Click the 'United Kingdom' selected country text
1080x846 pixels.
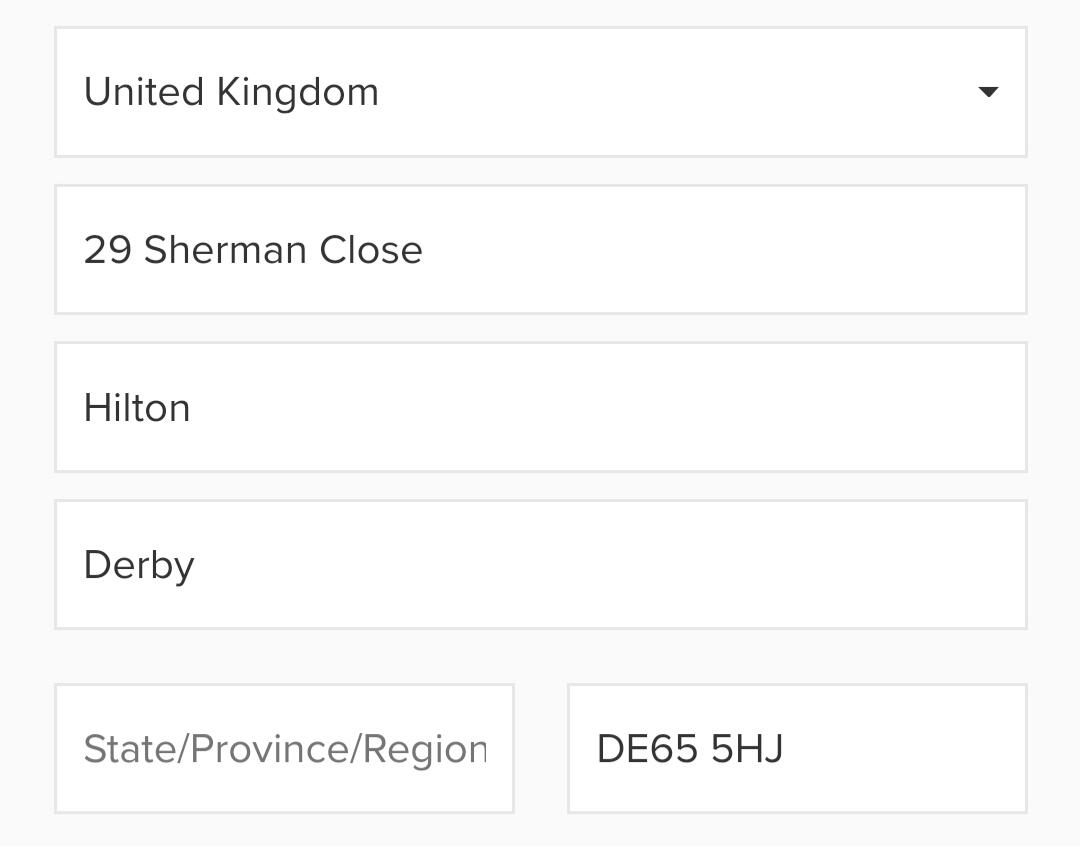[x=231, y=92]
